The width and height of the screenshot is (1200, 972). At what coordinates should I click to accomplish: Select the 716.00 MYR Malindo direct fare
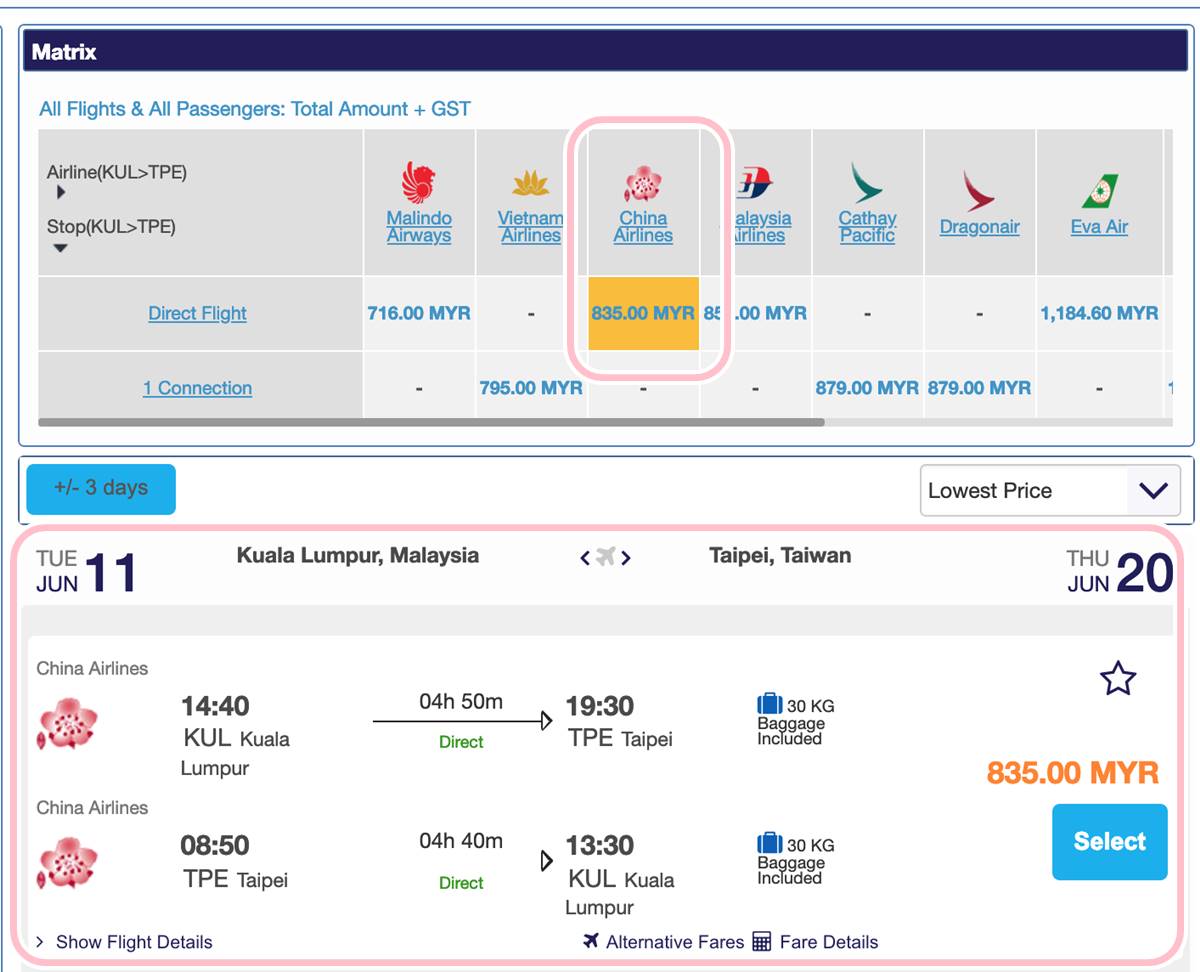pos(419,313)
